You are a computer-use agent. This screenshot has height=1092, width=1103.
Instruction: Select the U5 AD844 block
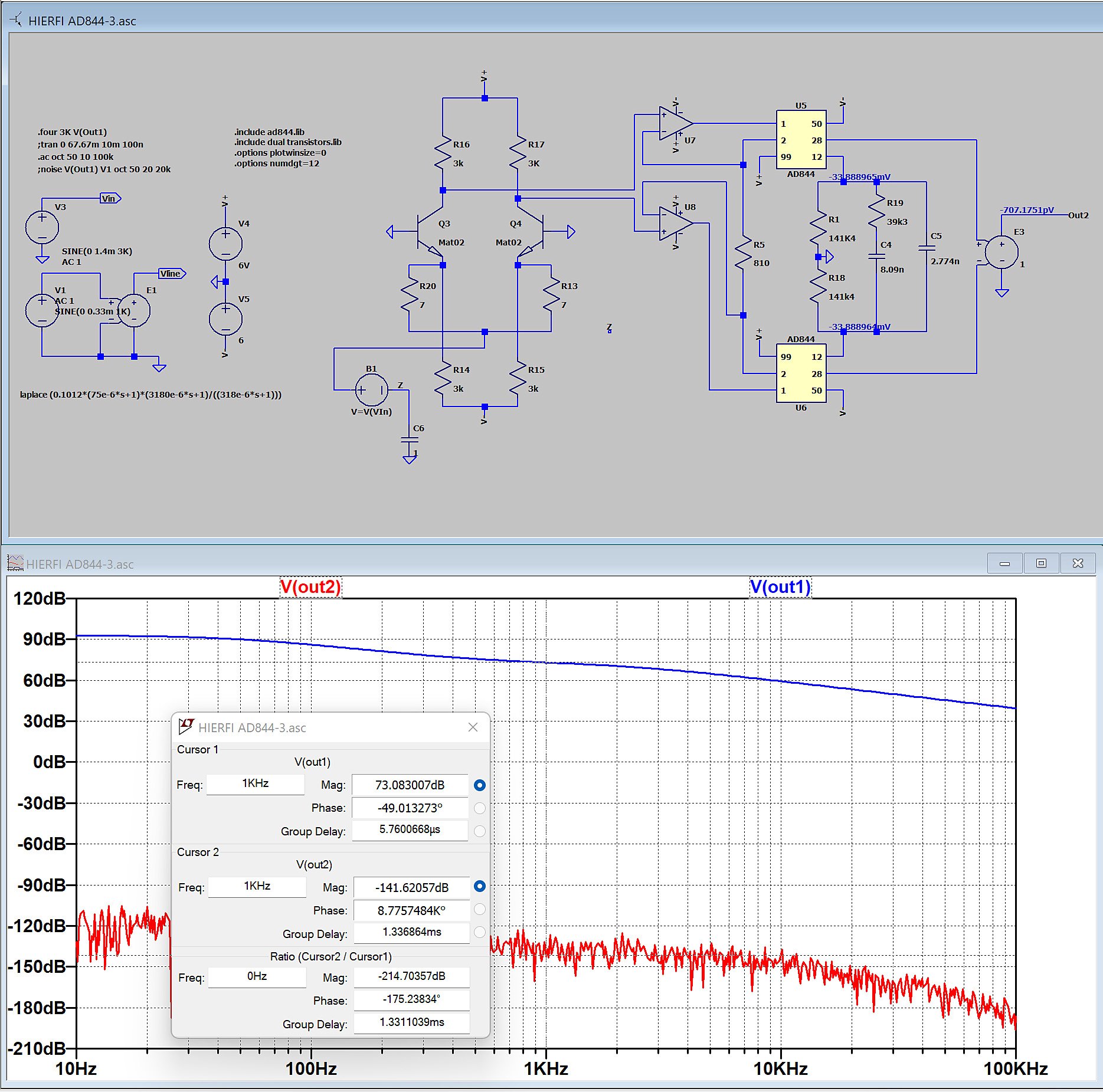click(x=801, y=140)
